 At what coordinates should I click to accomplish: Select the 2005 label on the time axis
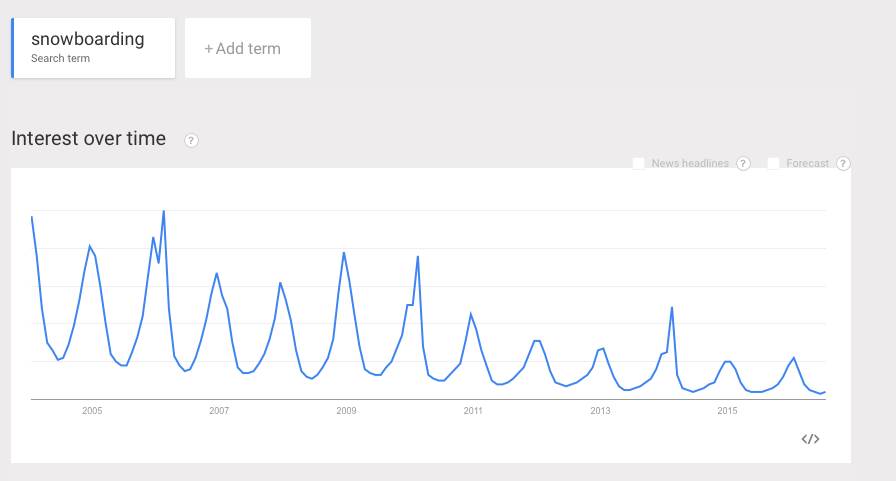click(92, 411)
